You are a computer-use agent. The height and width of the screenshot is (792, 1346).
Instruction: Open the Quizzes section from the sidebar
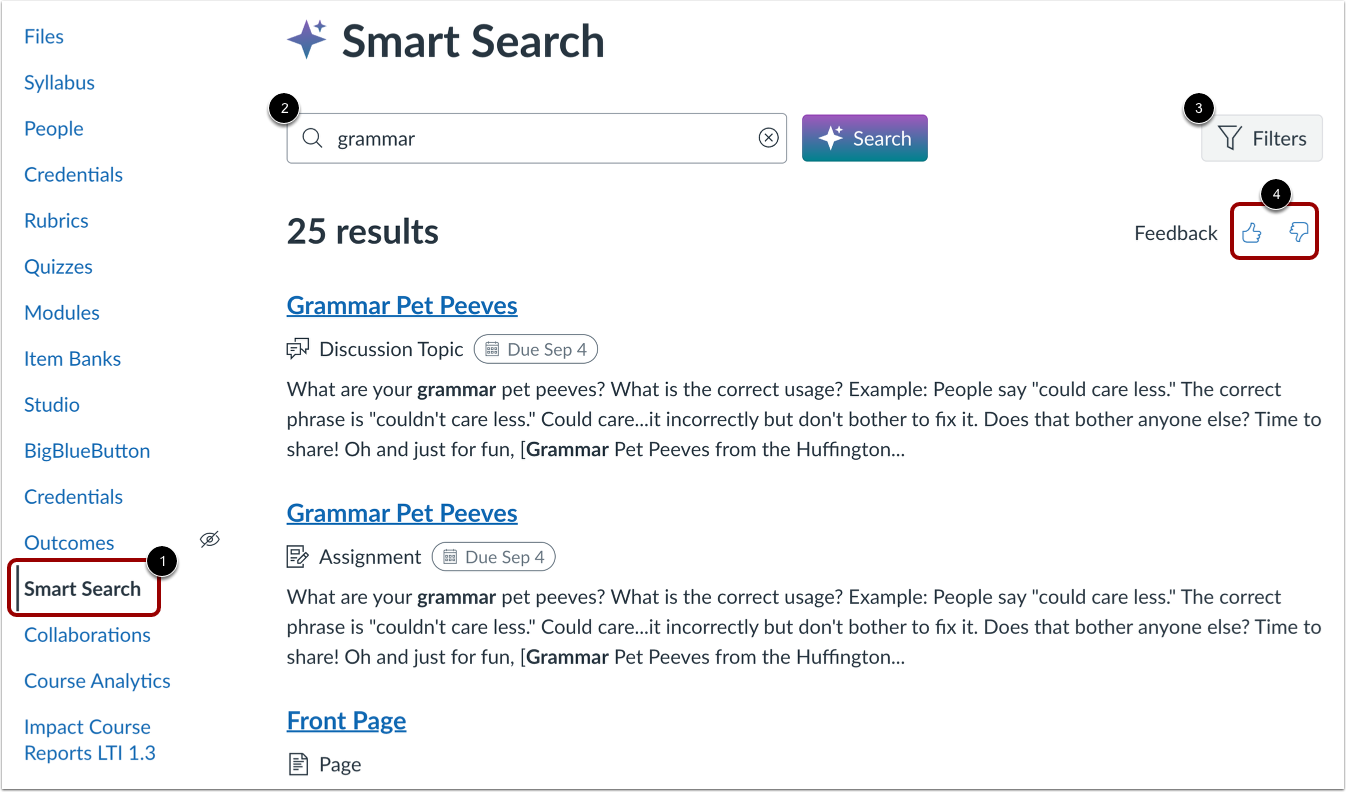[x=58, y=266]
